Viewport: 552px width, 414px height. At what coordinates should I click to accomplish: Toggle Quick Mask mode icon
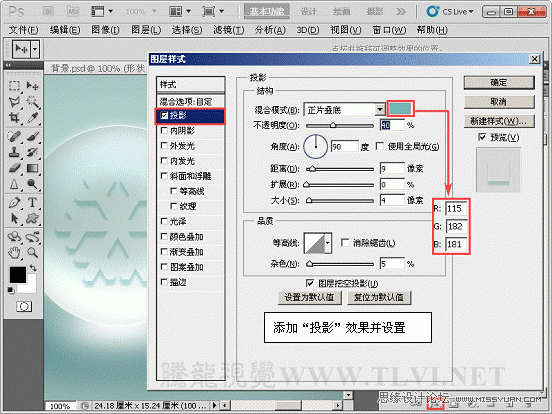24,306
